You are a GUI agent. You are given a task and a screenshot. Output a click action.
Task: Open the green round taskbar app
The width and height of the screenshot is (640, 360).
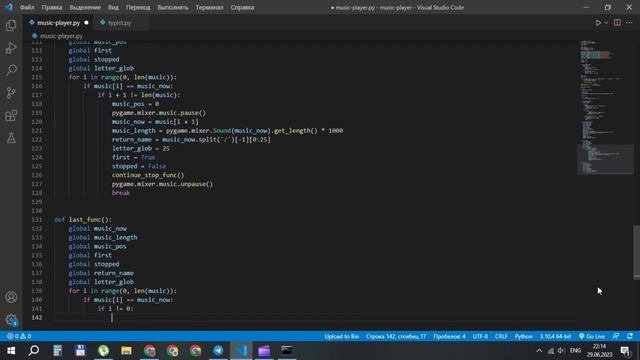click(x=103, y=351)
